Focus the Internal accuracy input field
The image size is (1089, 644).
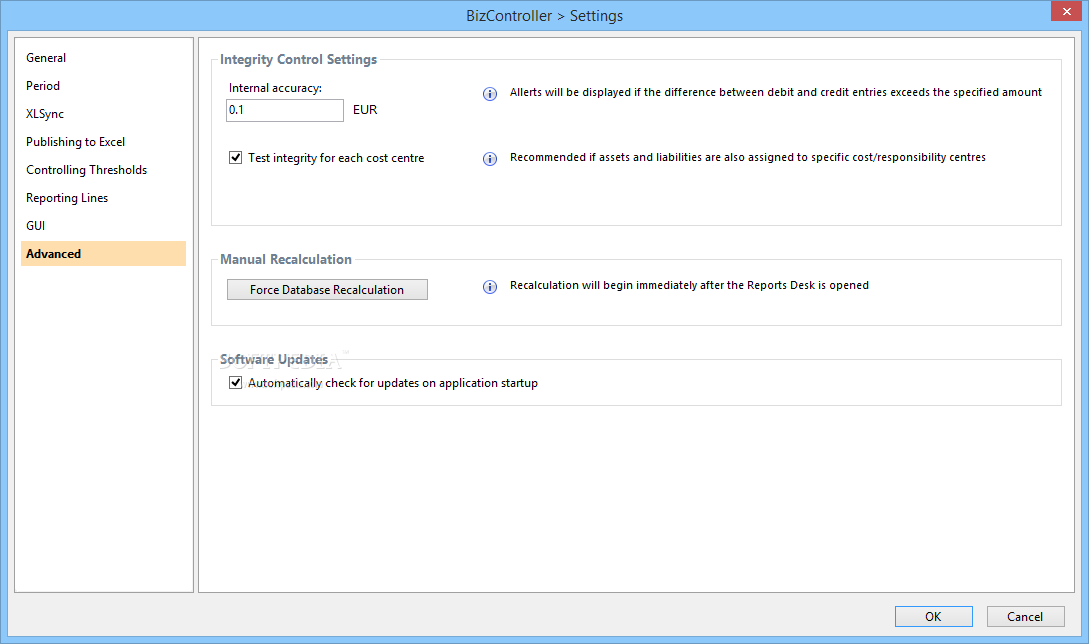point(285,110)
